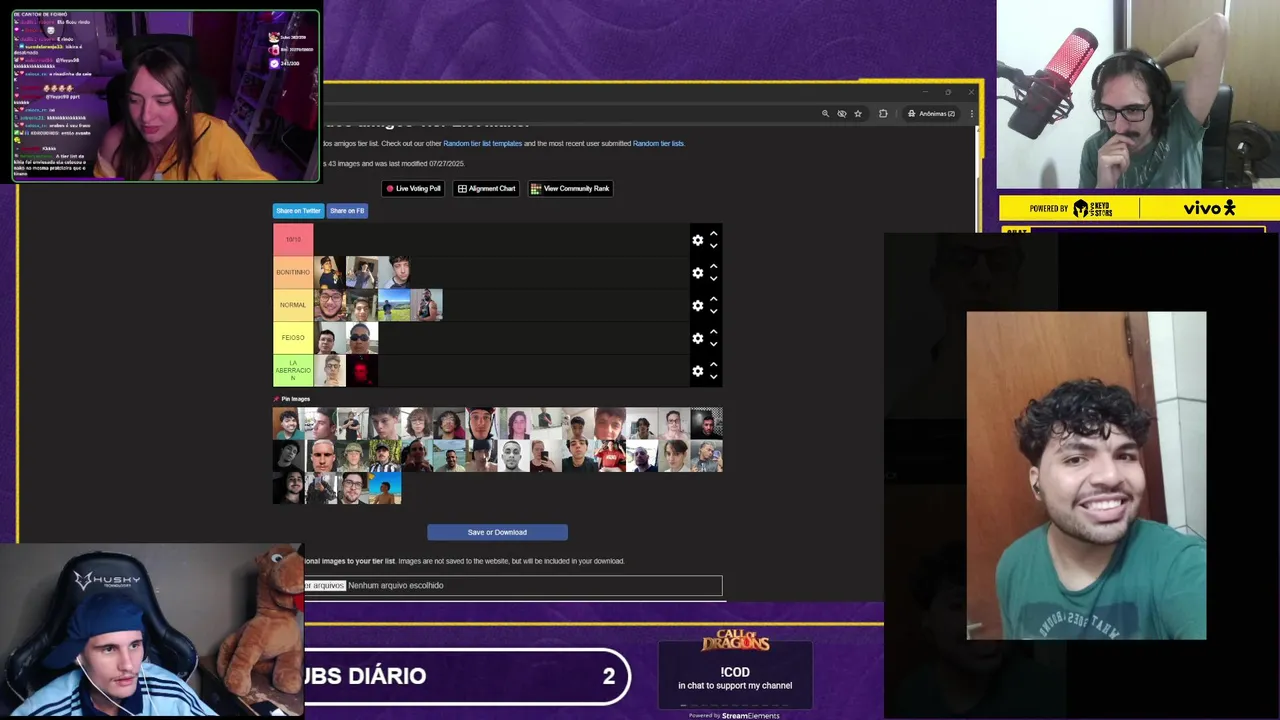Click the Nenhum arquivo escolhido file text
Screen dimensions: 1280x720
(396, 585)
